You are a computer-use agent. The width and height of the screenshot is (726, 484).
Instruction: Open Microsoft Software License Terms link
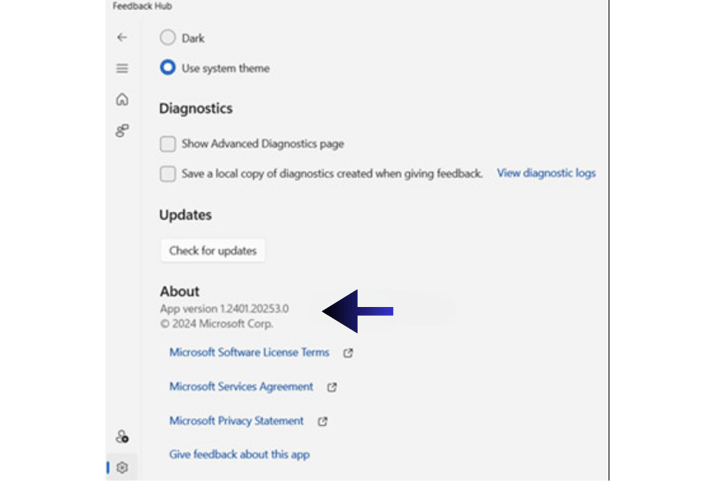[249, 352]
